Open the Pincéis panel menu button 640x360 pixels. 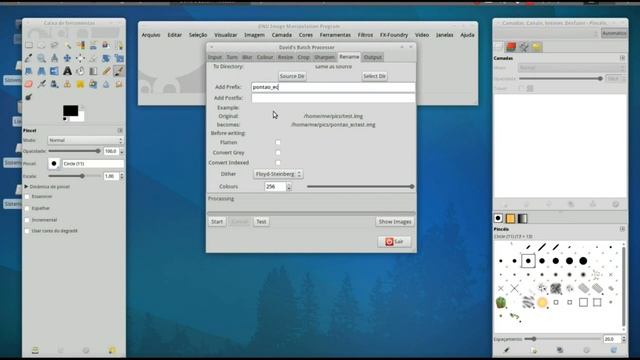tap(622, 229)
